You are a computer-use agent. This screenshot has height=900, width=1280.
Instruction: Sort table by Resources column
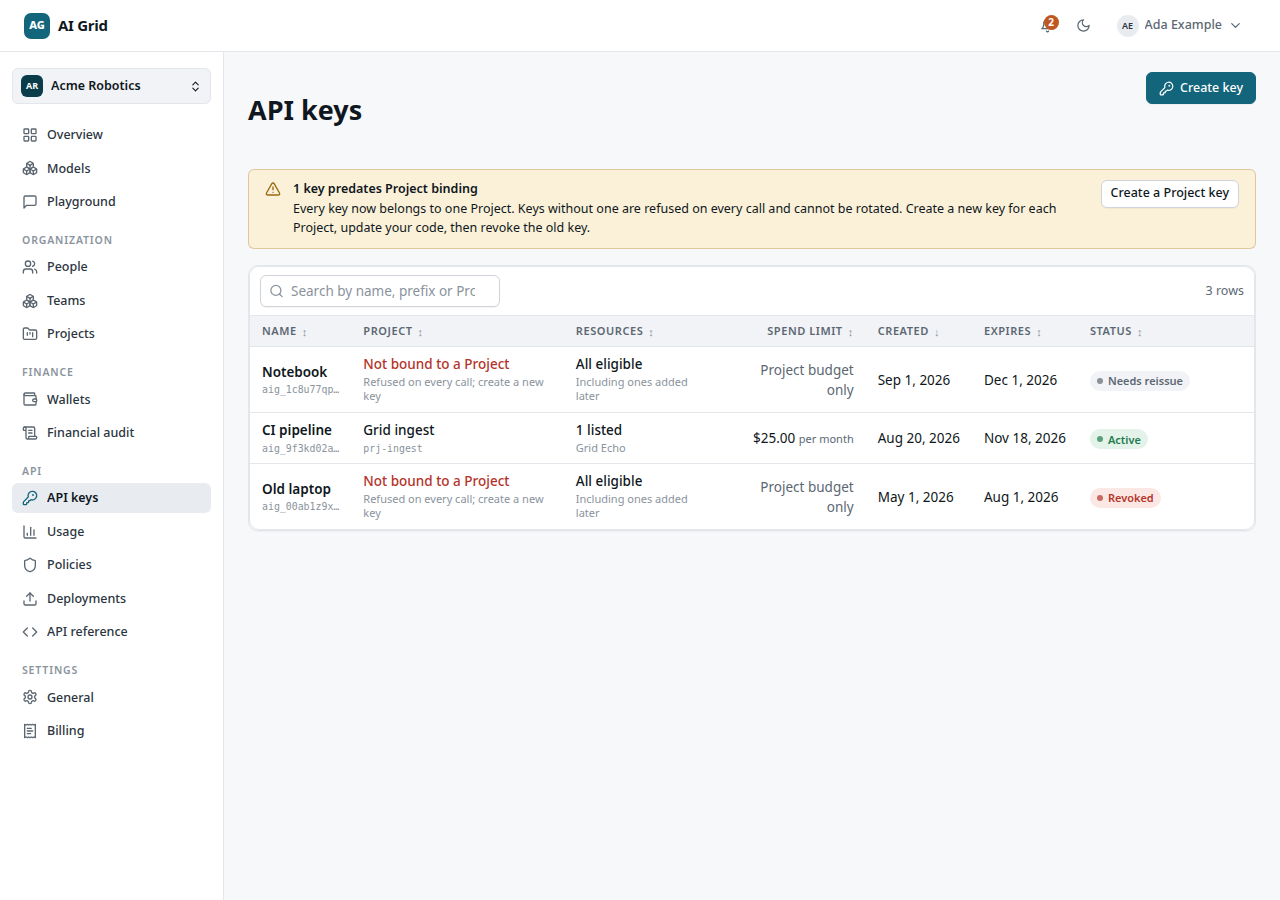615,332
